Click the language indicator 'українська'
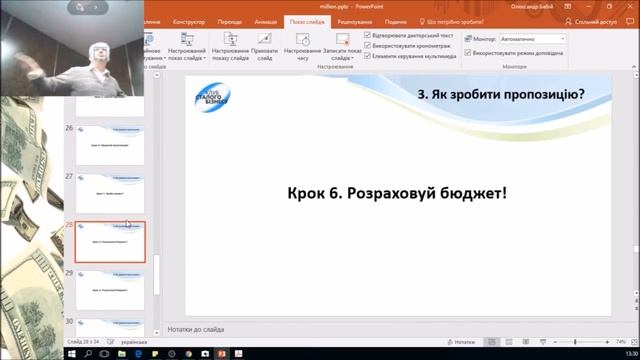640x360 pixels. [134, 342]
